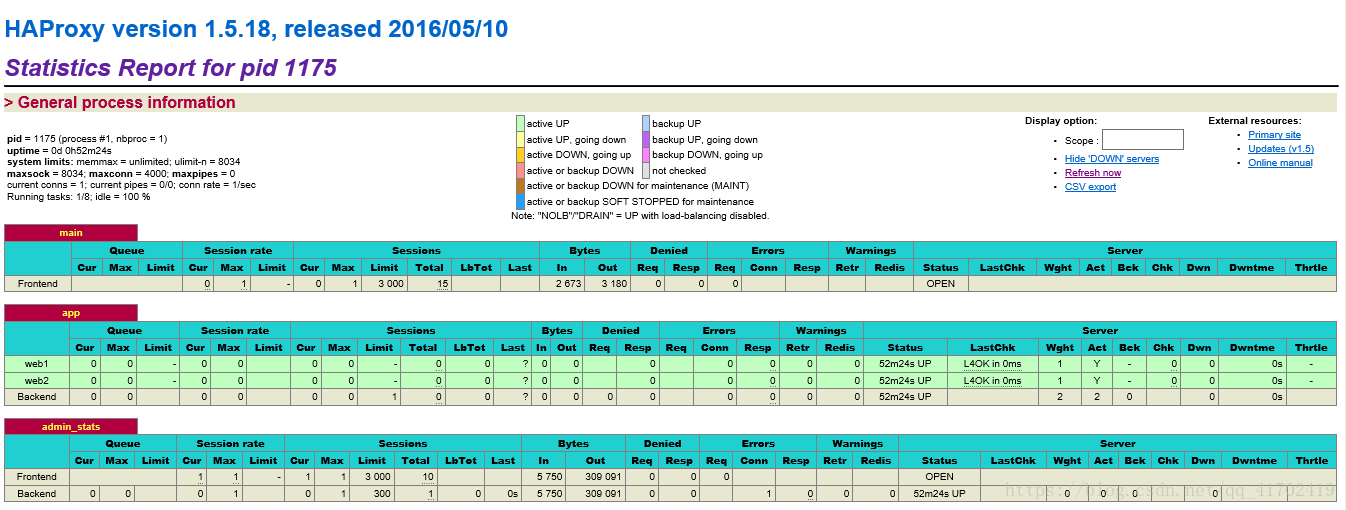The width and height of the screenshot is (1346, 510).
Task: Click the MAINT legend color swatch
Action: pos(520,186)
